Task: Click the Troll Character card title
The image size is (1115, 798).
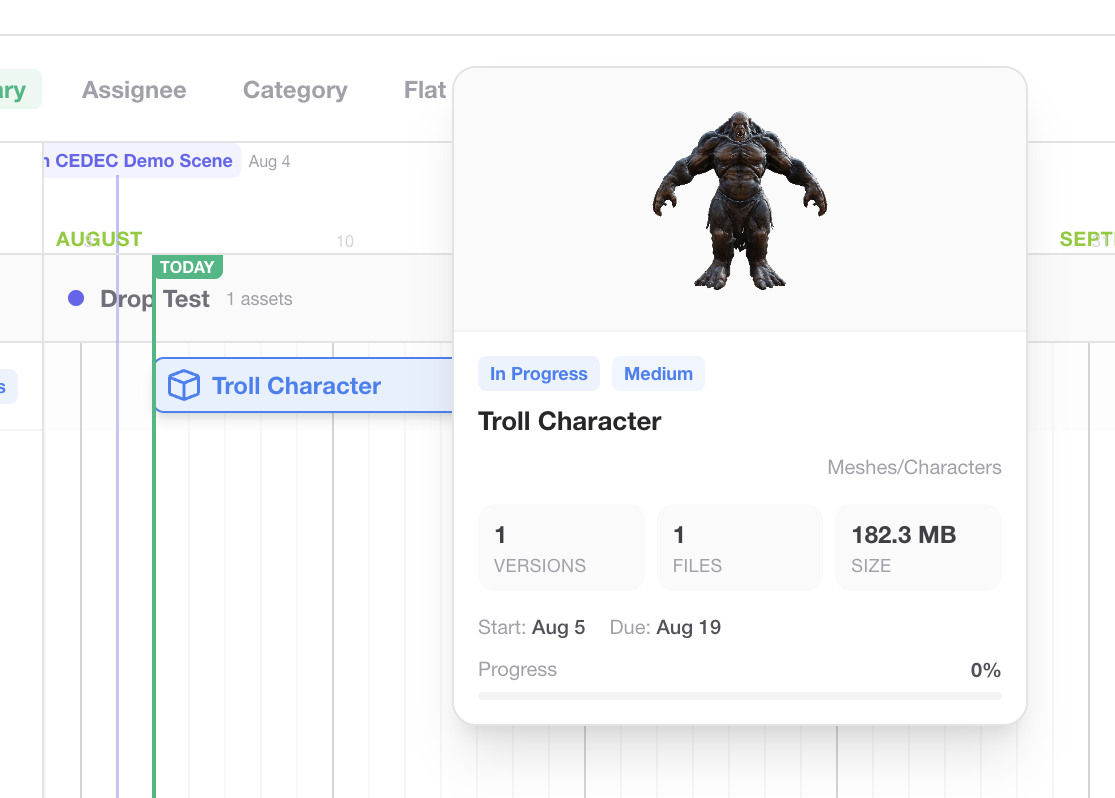Action: coord(570,421)
